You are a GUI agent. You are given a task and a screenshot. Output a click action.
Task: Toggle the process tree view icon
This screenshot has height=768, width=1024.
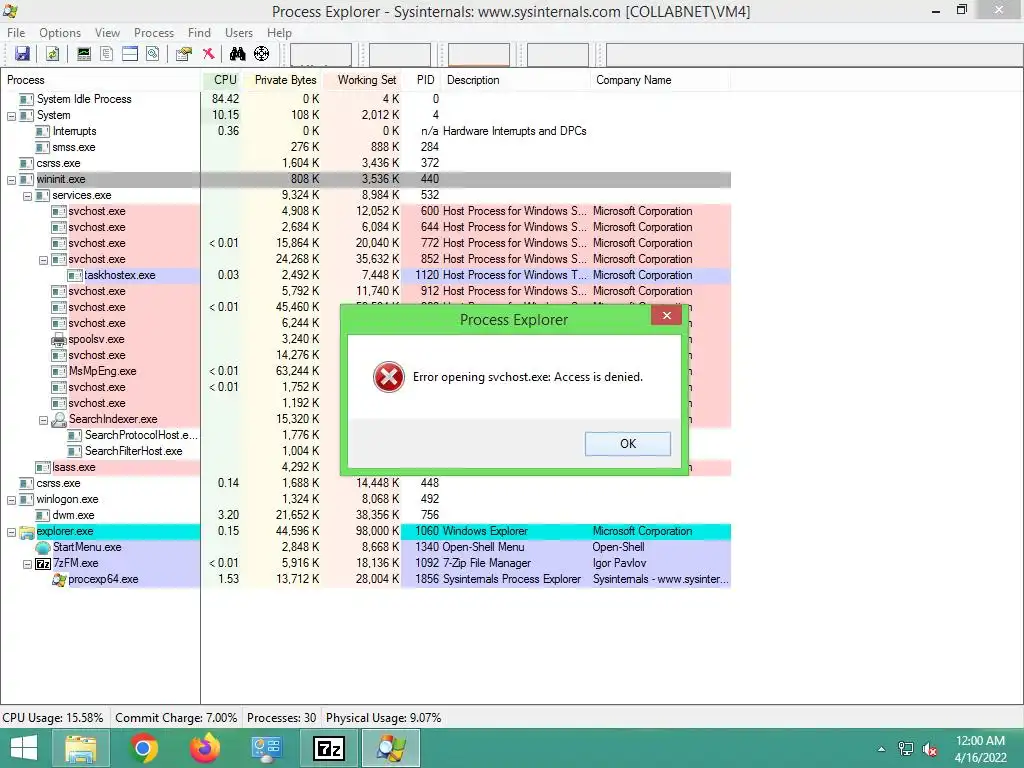[x=106, y=54]
